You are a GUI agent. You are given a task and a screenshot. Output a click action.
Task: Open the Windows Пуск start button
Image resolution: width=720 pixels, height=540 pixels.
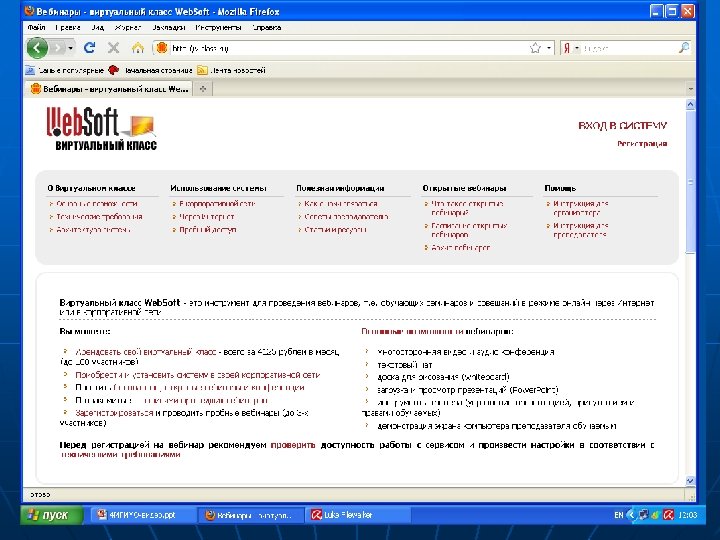52,515
